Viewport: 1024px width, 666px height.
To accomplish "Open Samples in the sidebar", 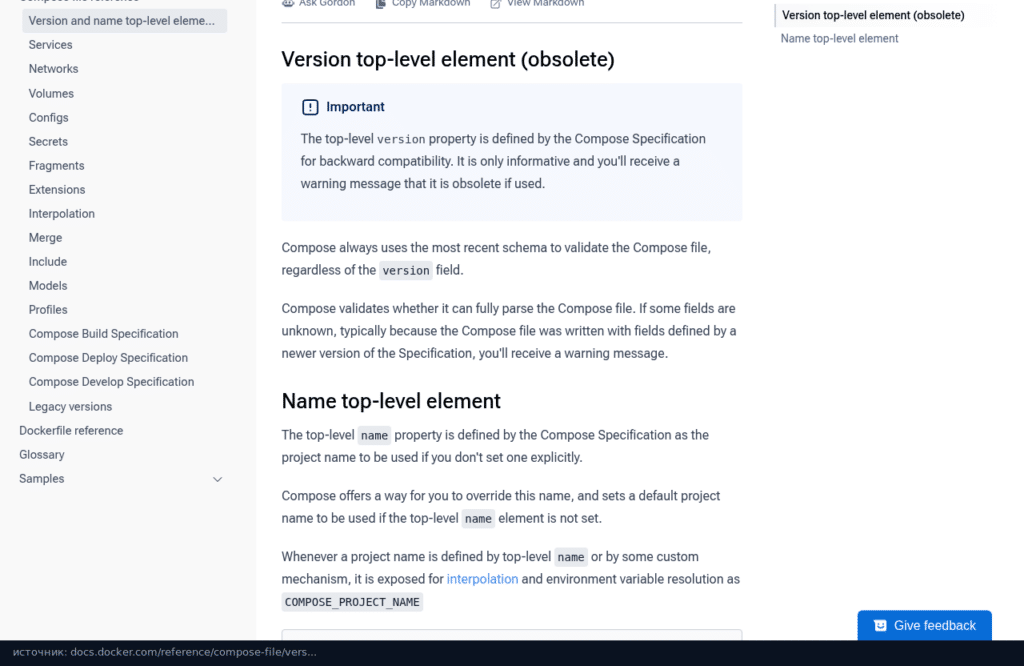I will coord(42,479).
